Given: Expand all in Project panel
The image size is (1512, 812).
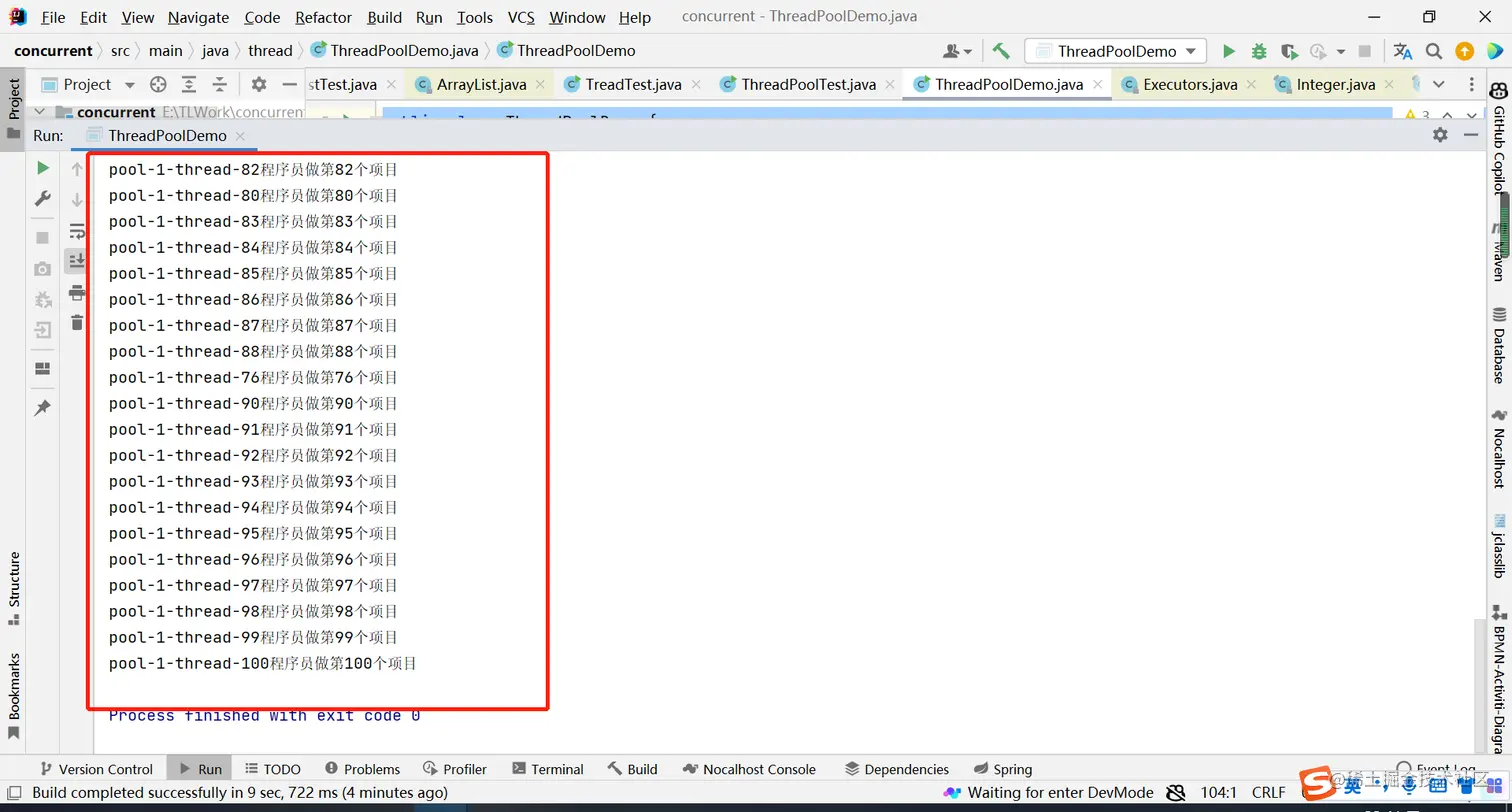Looking at the screenshot, I should 189,85.
